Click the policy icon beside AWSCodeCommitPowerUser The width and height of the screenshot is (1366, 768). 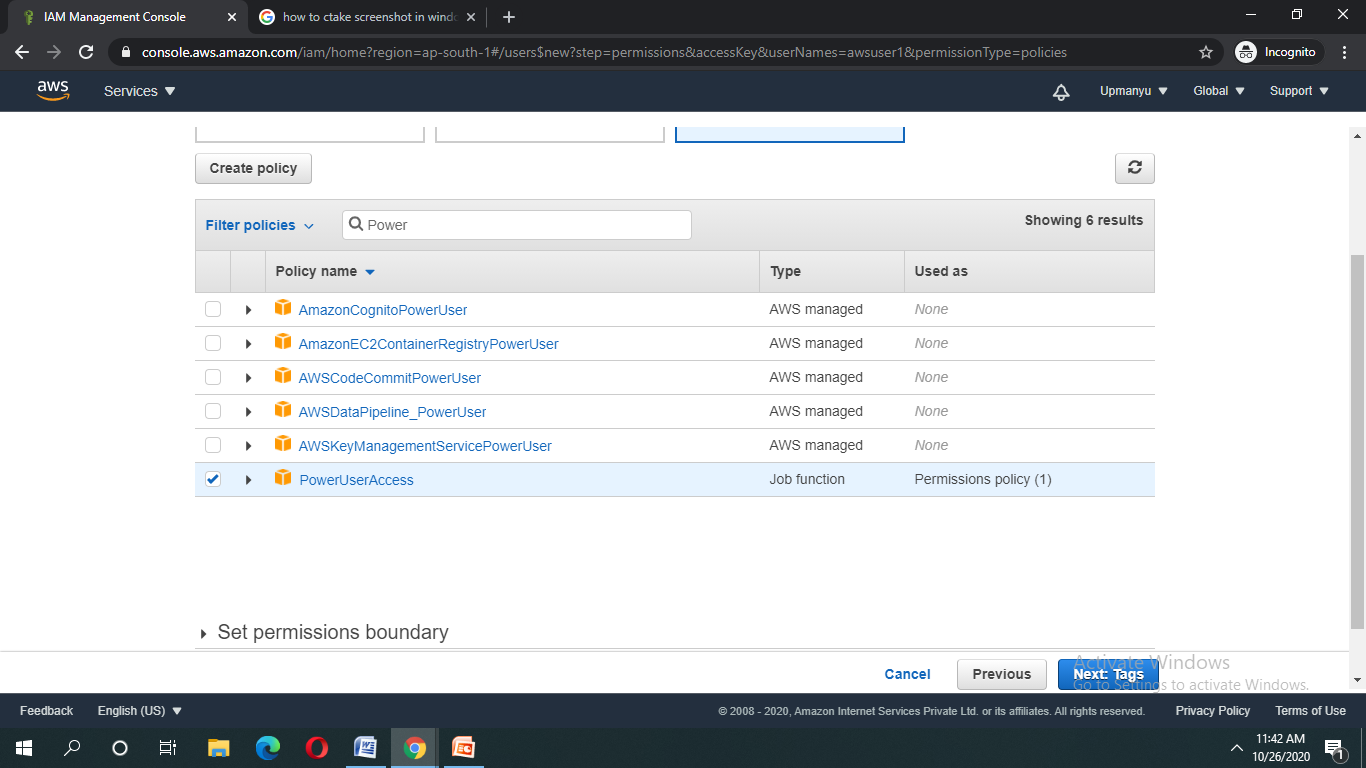click(x=283, y=376)
